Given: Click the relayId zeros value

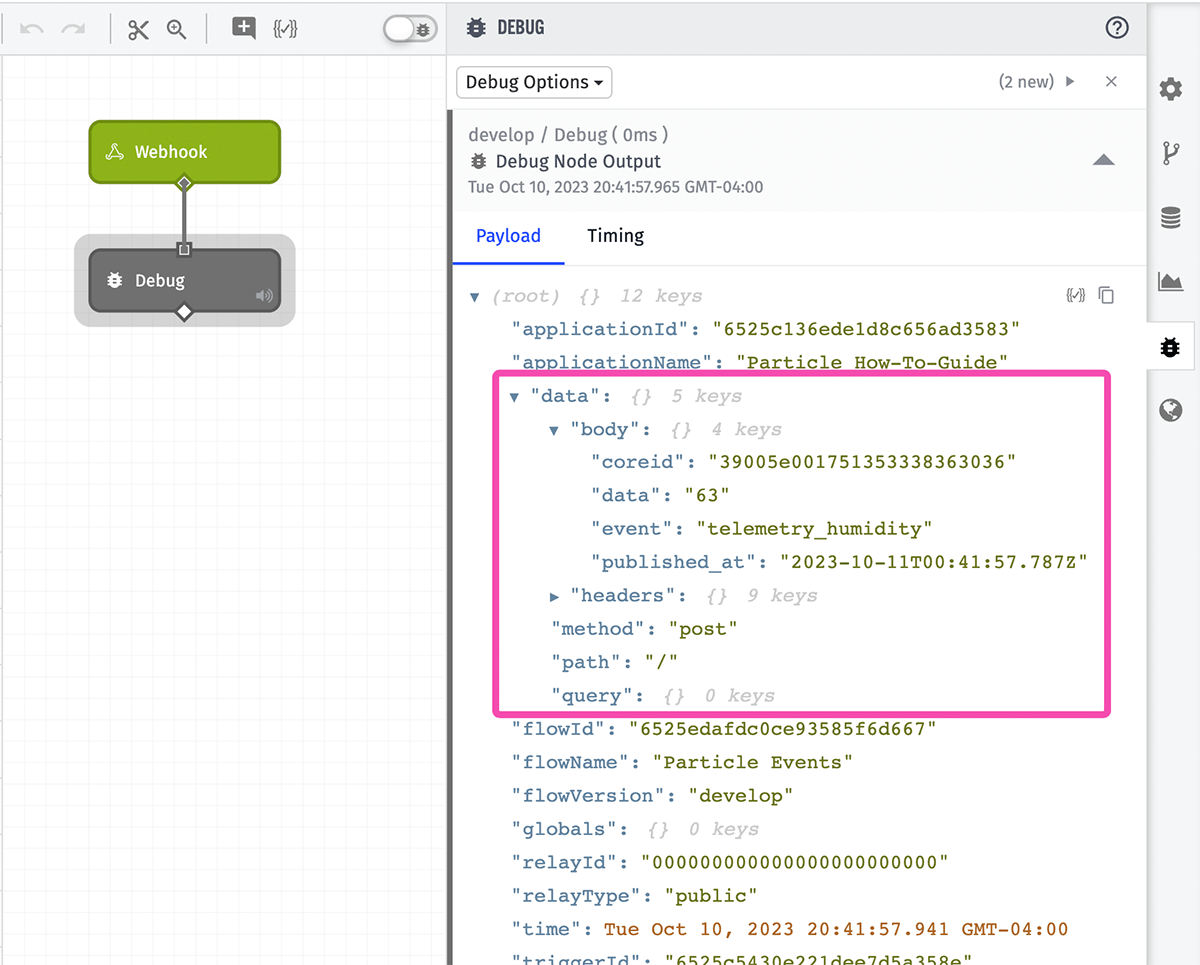Looking at the screenshot, I should pos(794,862).
